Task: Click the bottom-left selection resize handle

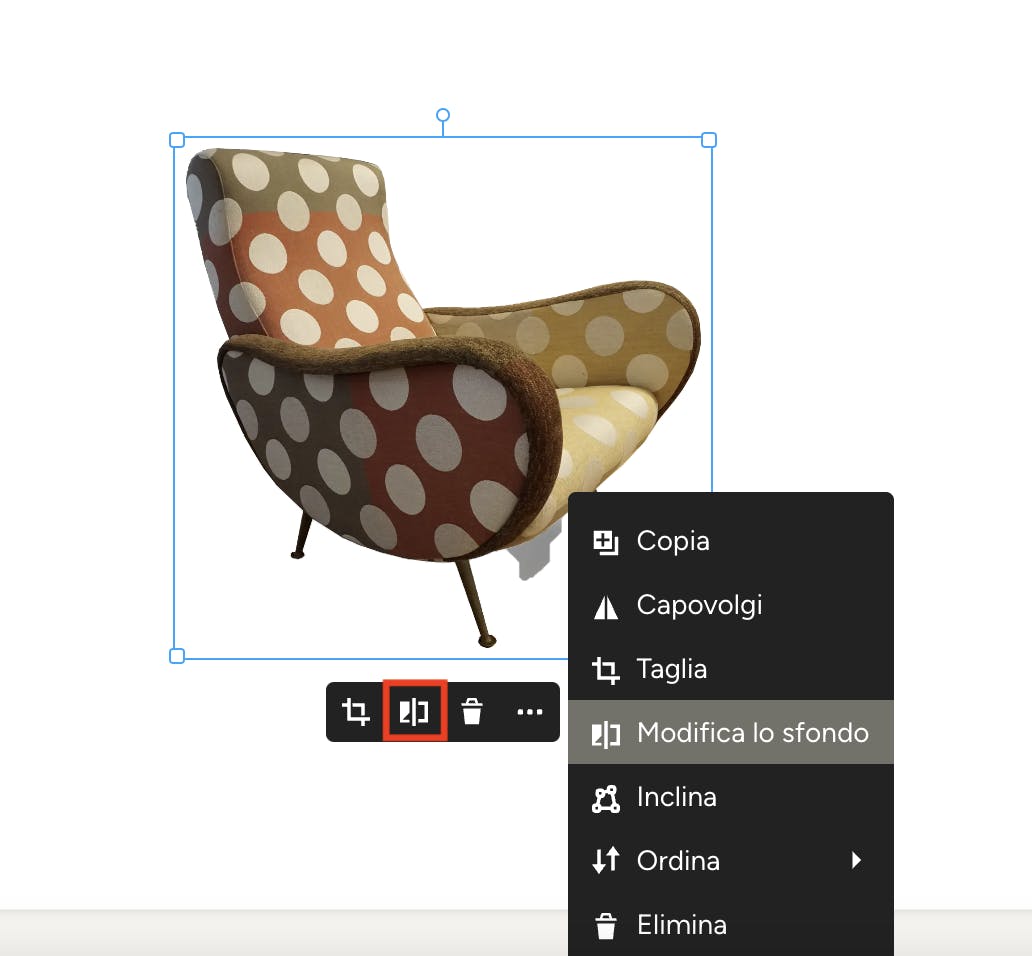Action: pyautogui.click(x=177, y=656)
